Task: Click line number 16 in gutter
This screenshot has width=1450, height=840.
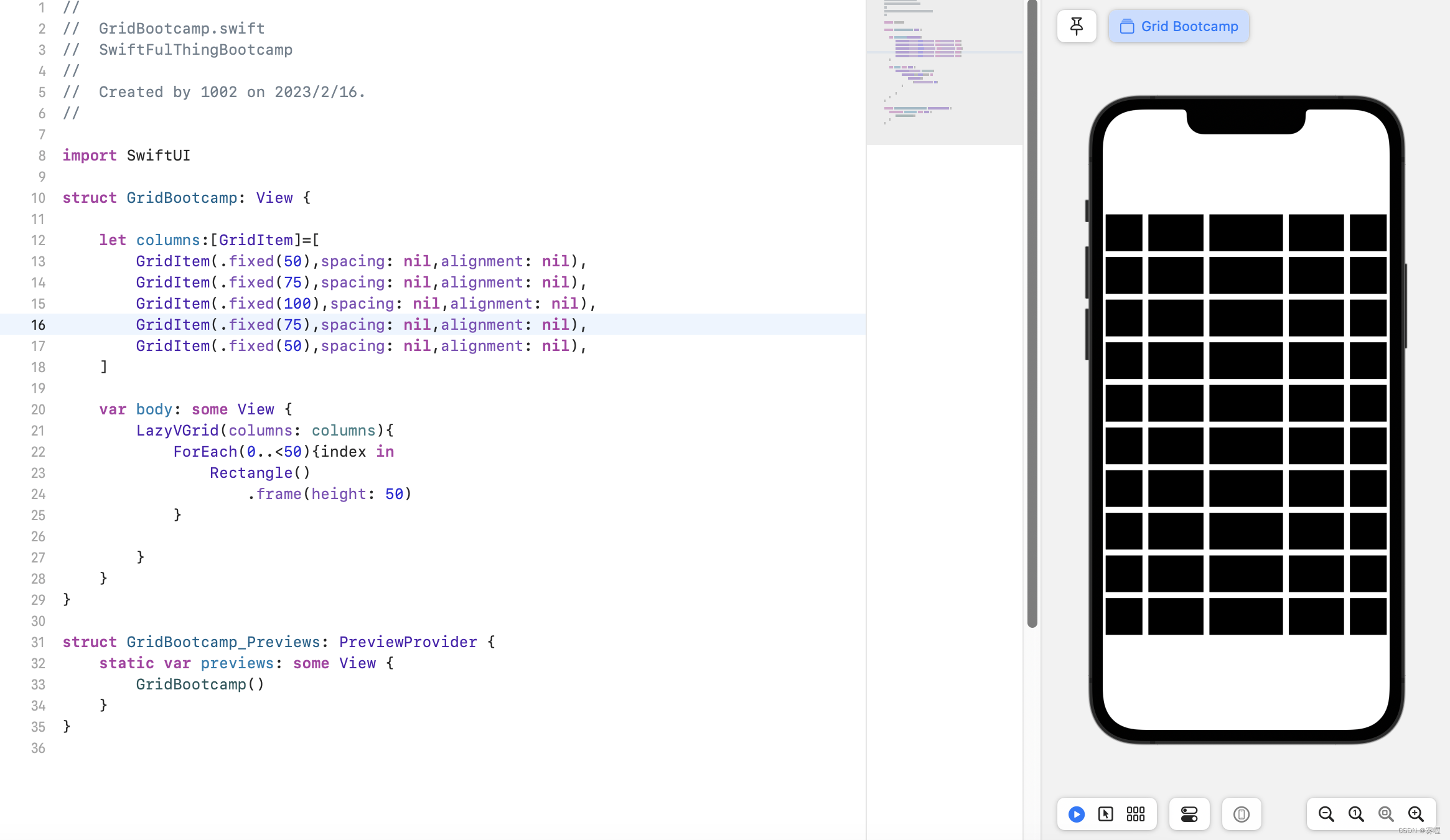Action: [x=38, y=325]
